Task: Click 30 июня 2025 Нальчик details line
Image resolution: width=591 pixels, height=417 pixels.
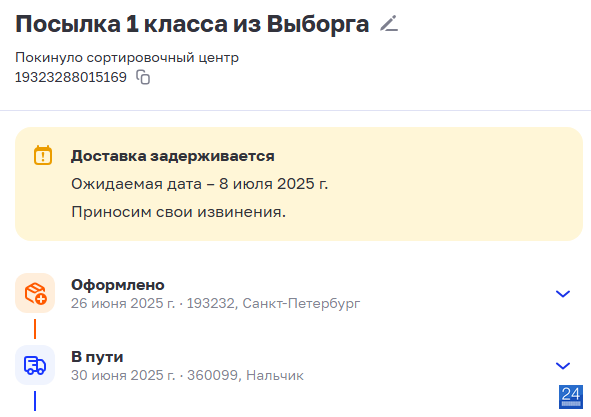Action: point(187,375)
